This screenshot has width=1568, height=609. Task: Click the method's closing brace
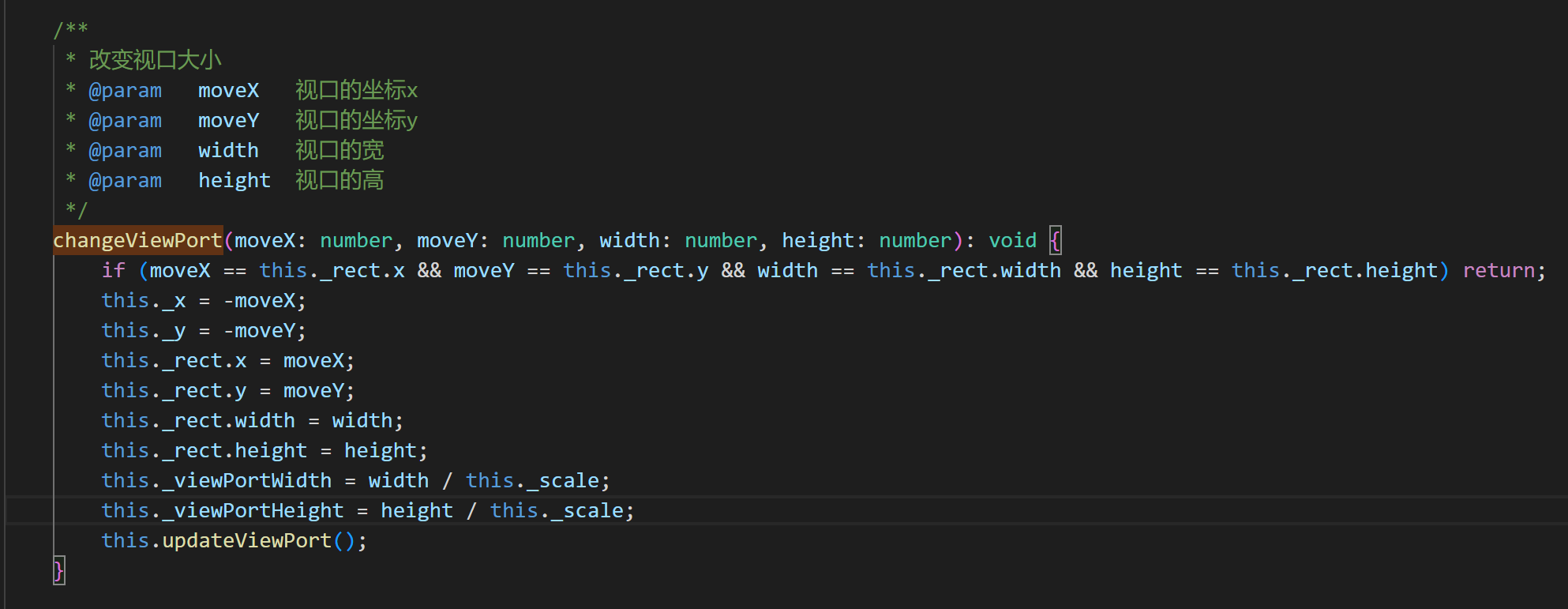(x=58, y=570)
